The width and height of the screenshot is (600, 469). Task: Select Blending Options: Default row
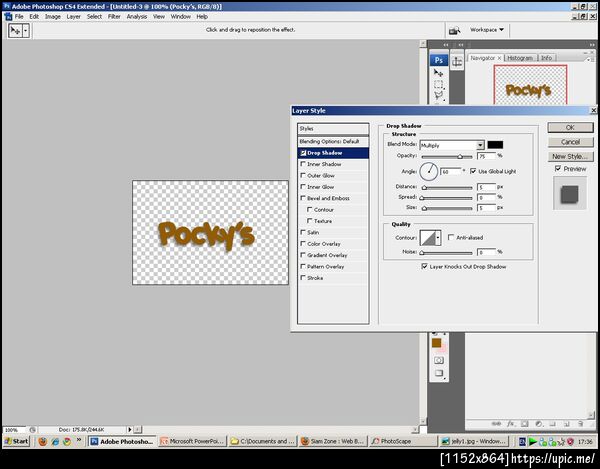click(333, 142)
